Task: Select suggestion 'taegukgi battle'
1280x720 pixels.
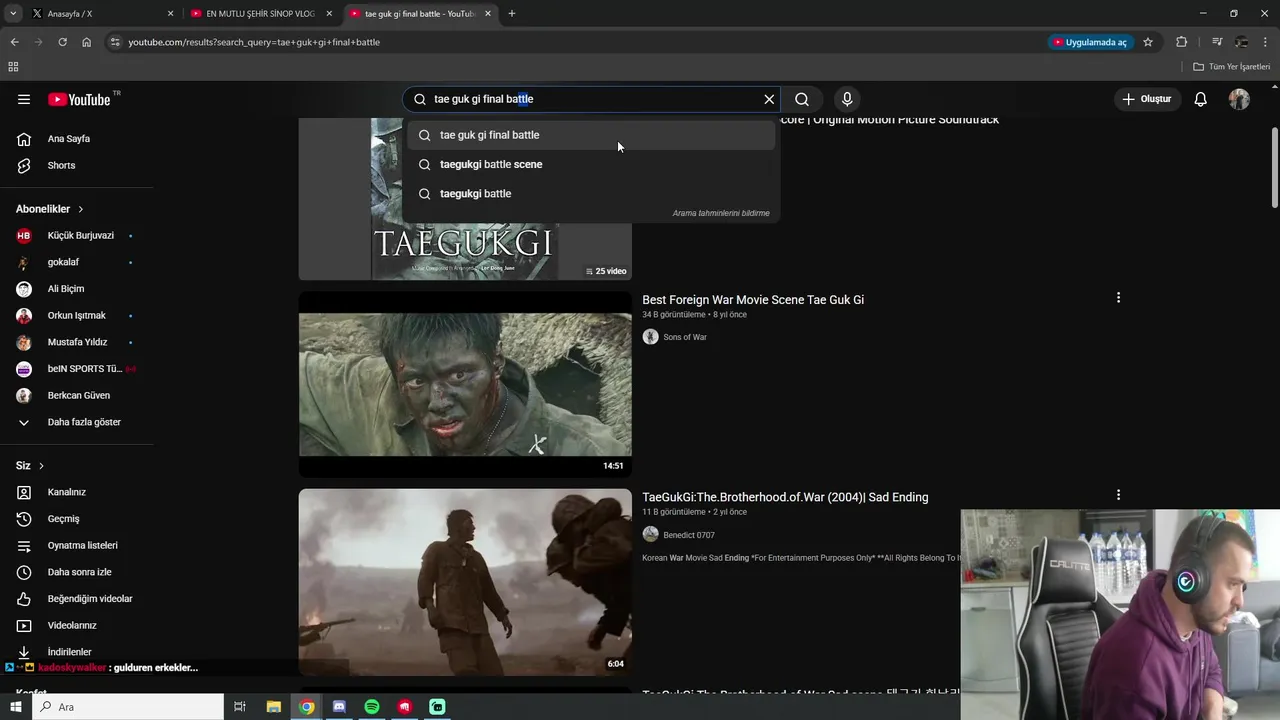Action: (x=591, y=194)
